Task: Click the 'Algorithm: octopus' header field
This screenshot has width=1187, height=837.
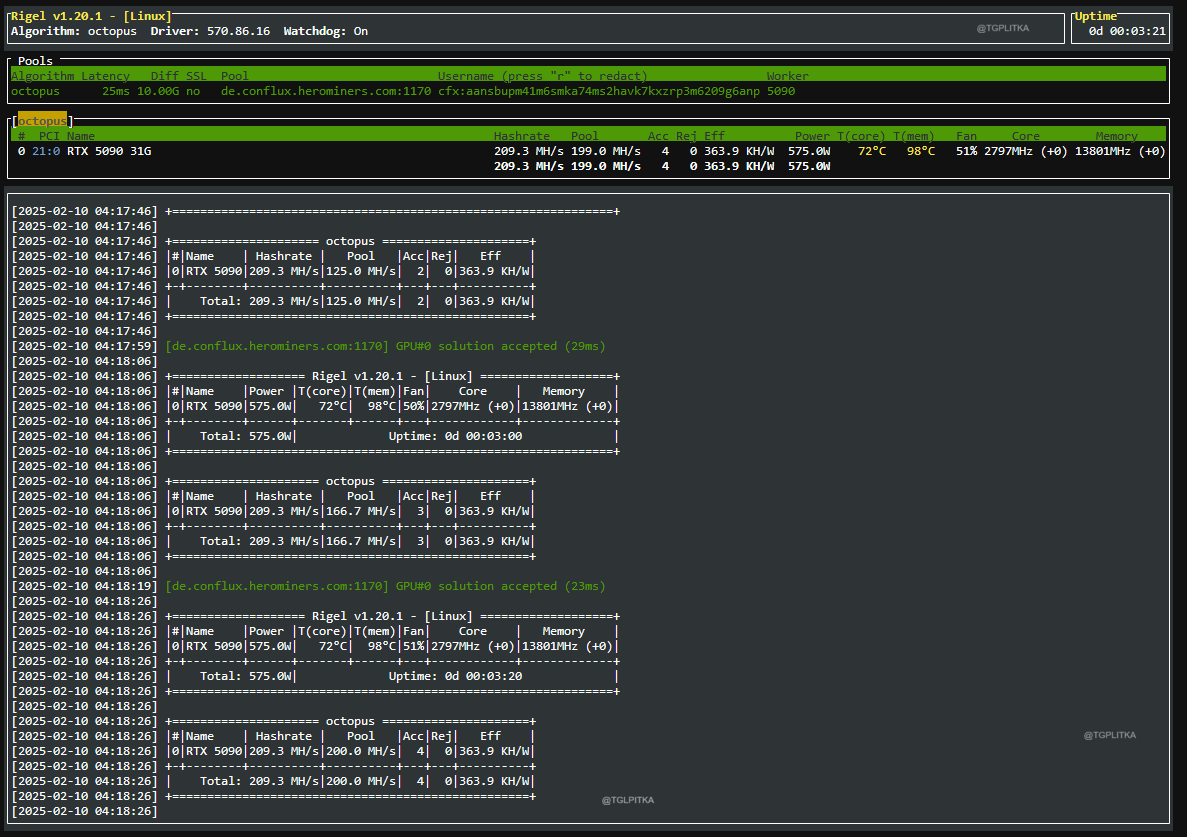Action: [73, 31]
